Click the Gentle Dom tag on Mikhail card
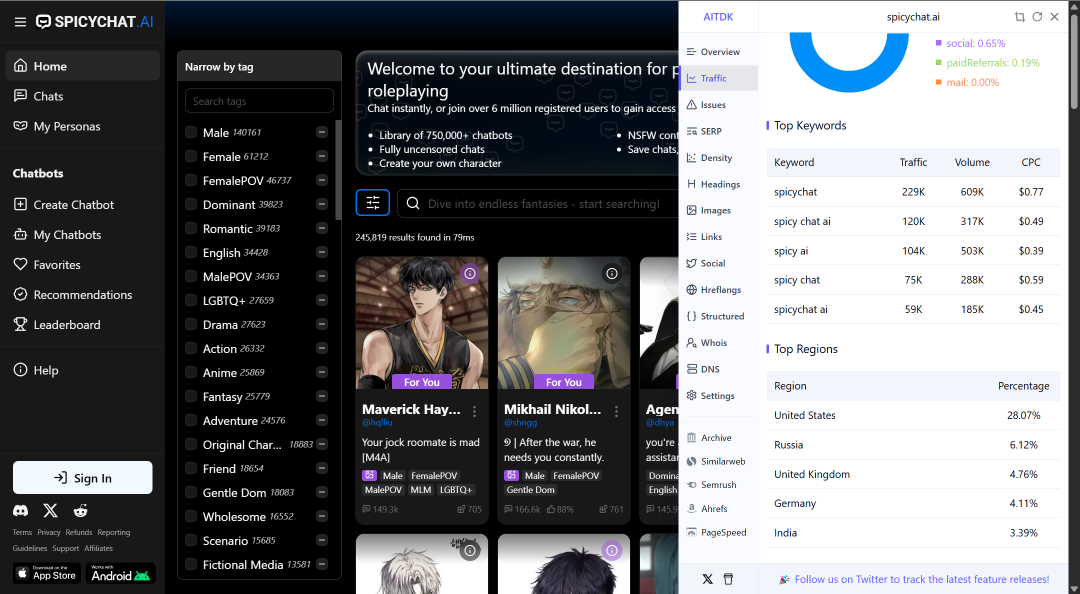Image resolution: width=1080 pixels, height=594 pixels. [x=530, y=490]
